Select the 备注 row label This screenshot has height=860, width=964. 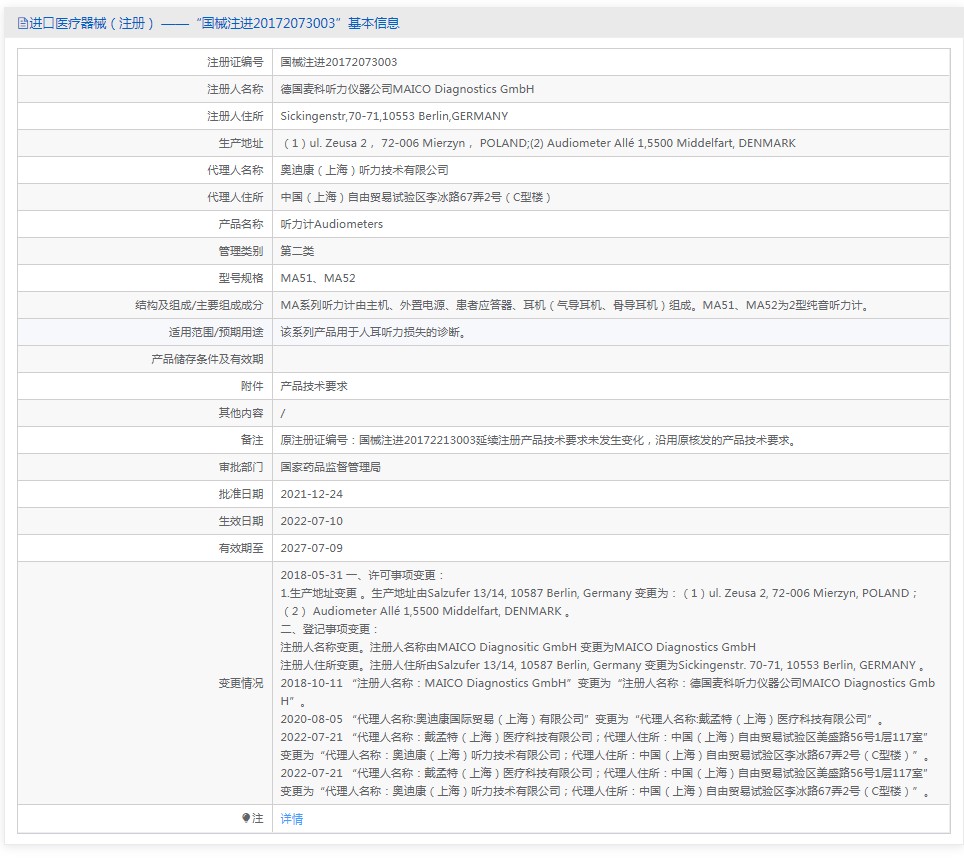pyautogui.click(x=252, y=441)
